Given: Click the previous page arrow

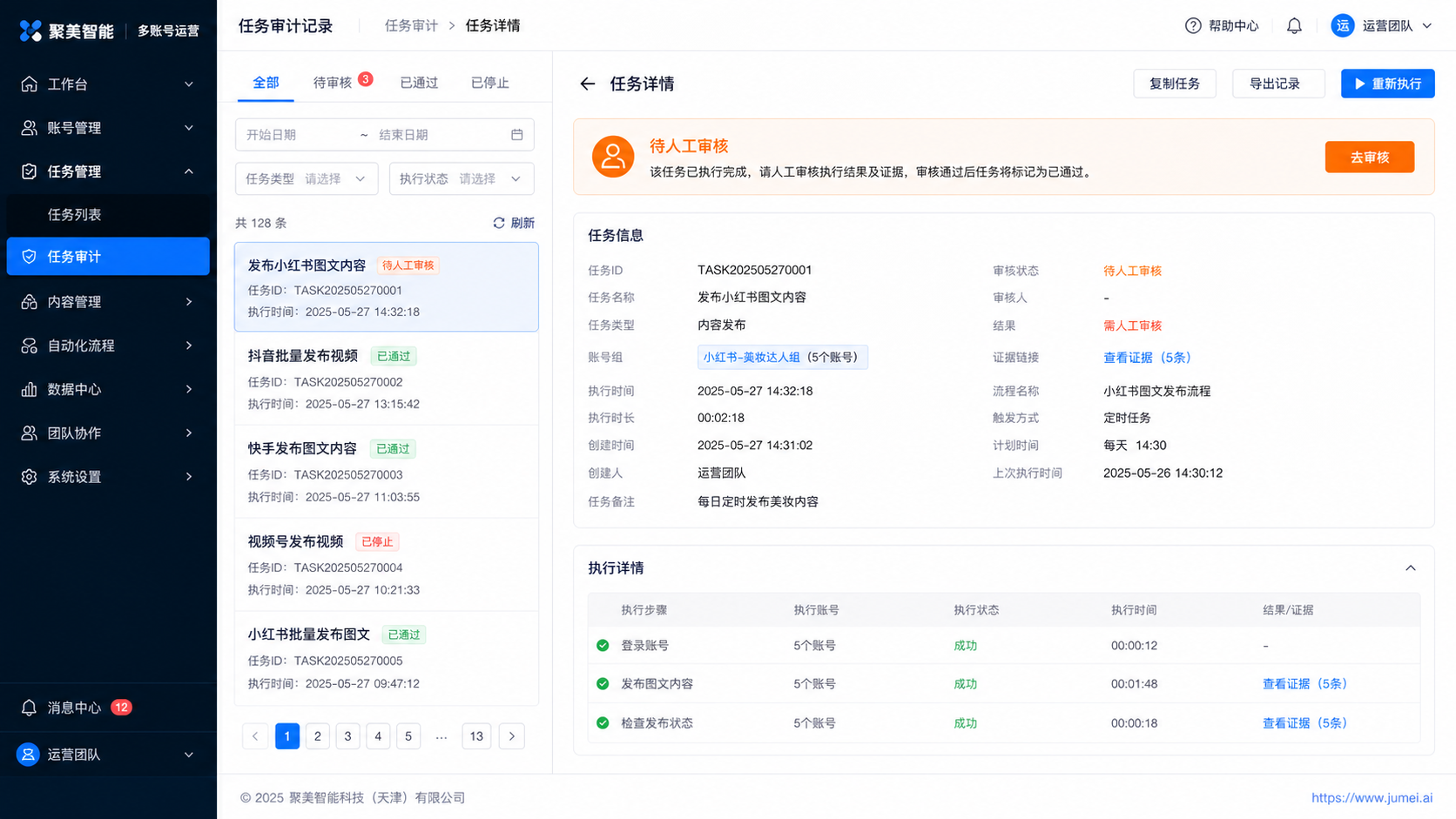Looking at the screenshot, I should pyautogui.click(x=255, y=736).
